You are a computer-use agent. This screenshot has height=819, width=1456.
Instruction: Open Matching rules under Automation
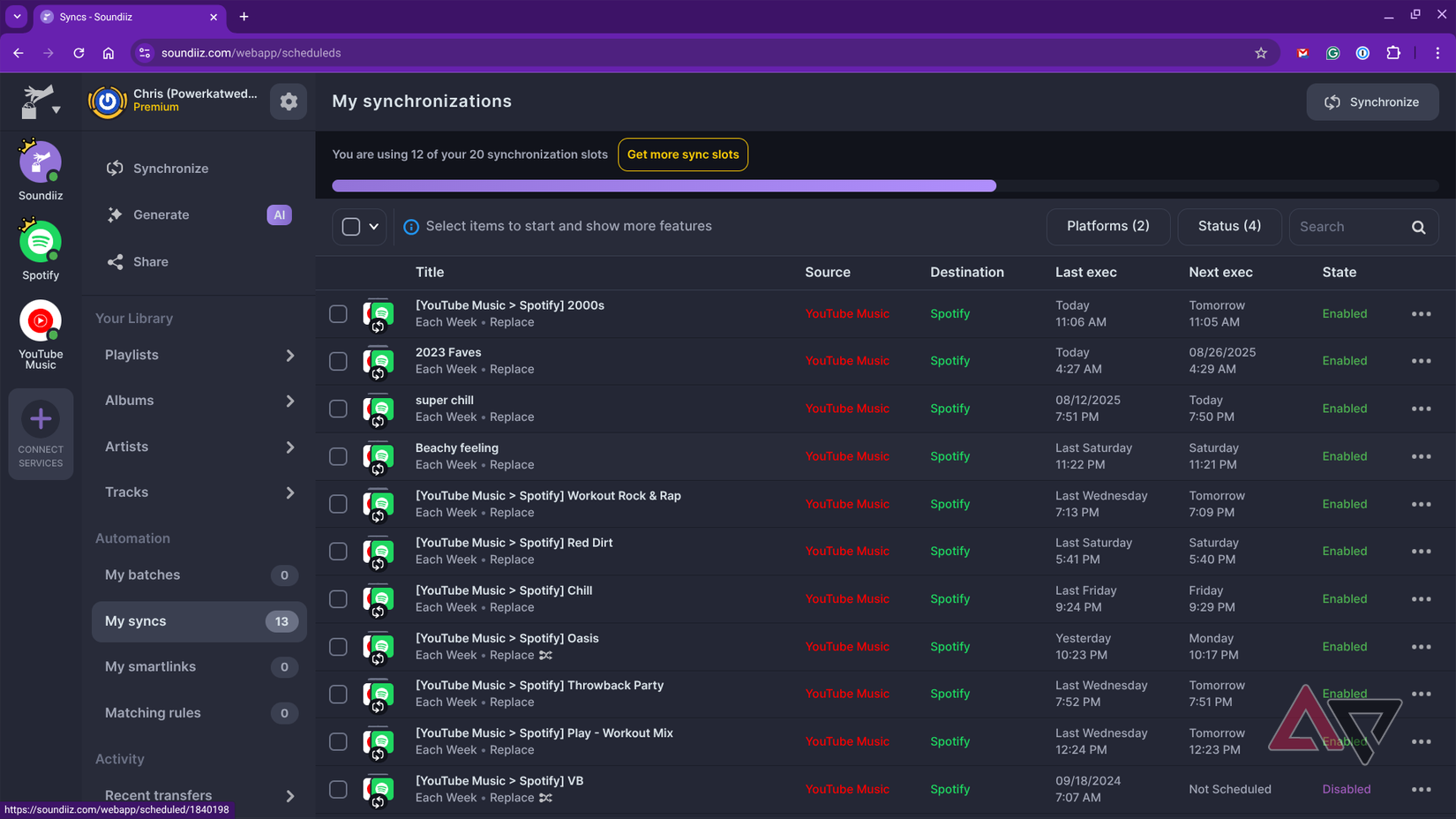coord(199,713)
